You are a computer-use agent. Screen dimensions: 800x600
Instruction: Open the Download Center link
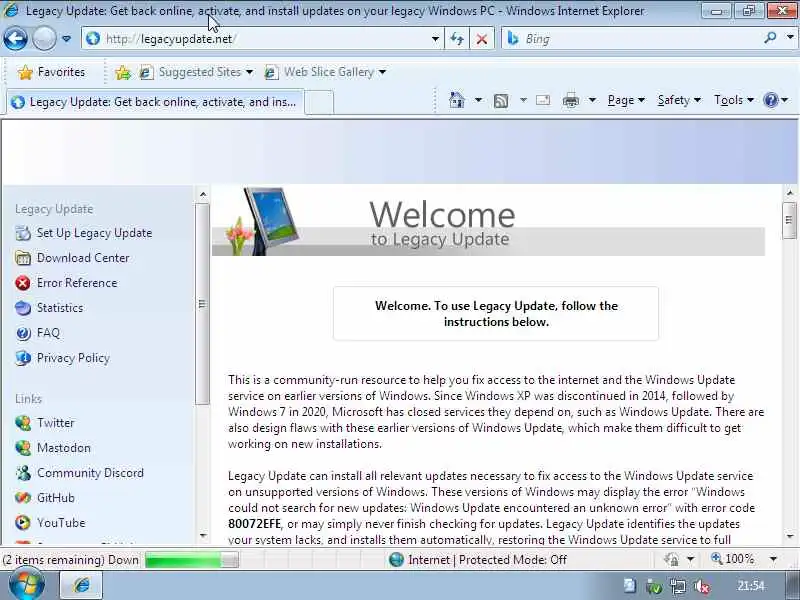[x=83, y=258]
